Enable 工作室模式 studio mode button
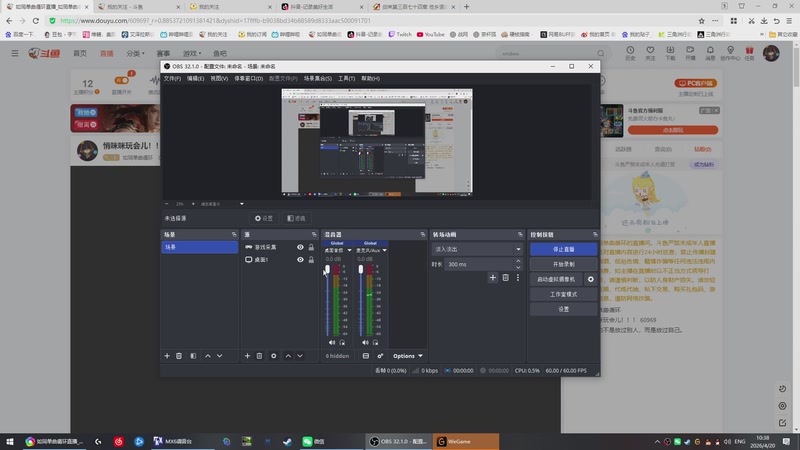The width and height of the screenshot is (800, 450). point(563,294)
